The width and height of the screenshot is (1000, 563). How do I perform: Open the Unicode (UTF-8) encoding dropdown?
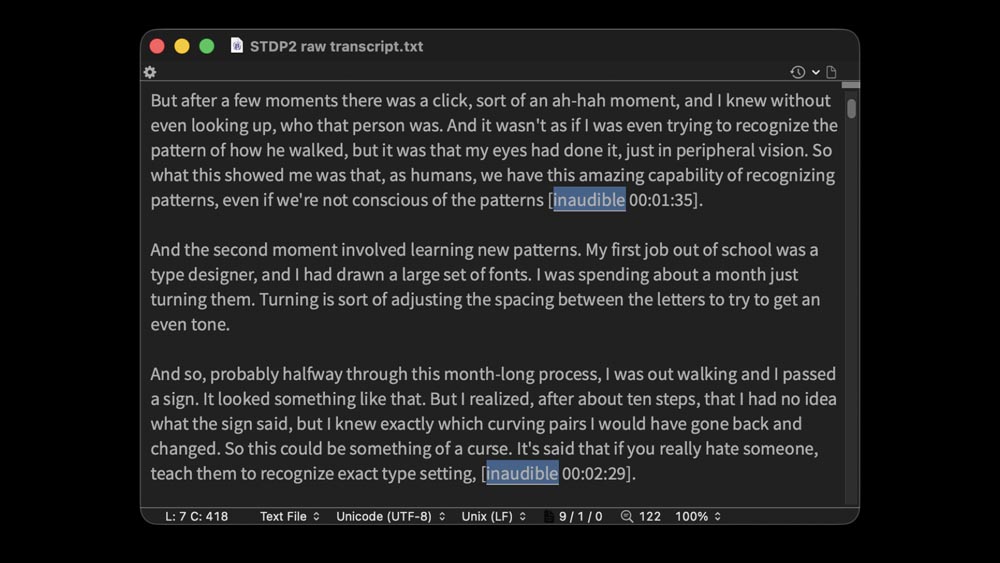(390, 516)
